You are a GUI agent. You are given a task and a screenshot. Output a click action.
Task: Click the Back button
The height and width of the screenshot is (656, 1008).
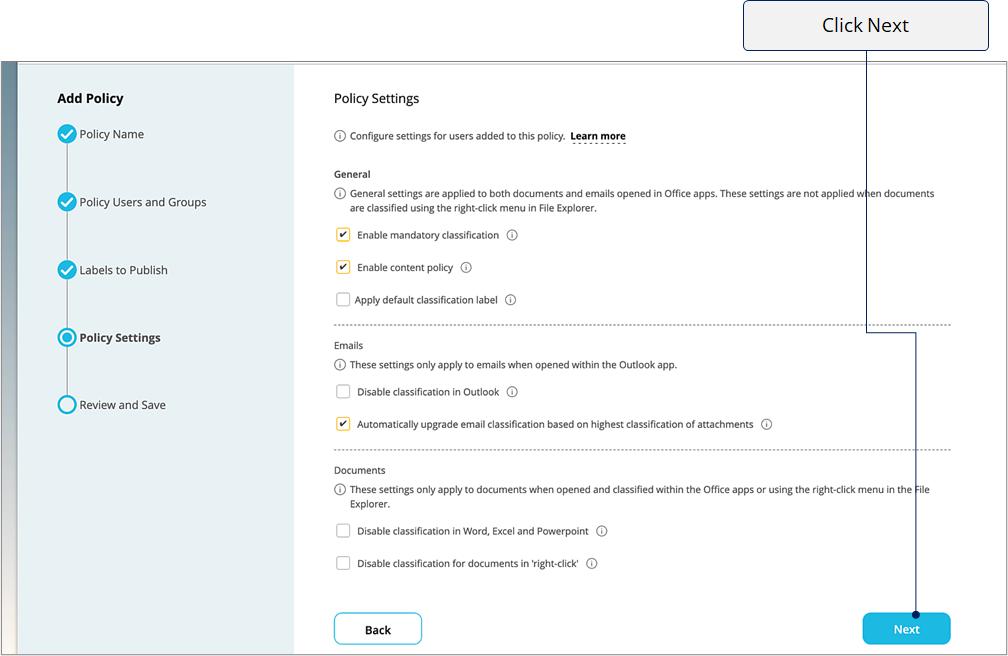[x=378, y=629]
